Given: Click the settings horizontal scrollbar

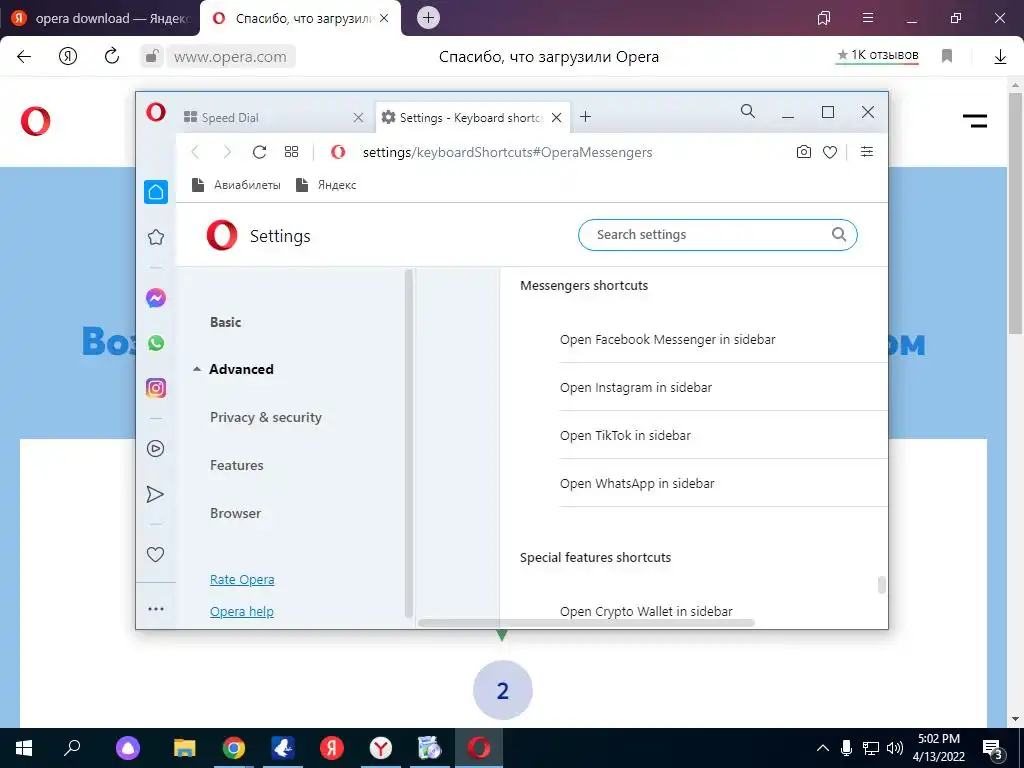Looking at the screenshot, I should pyautogui.click(x=586, y=623).
